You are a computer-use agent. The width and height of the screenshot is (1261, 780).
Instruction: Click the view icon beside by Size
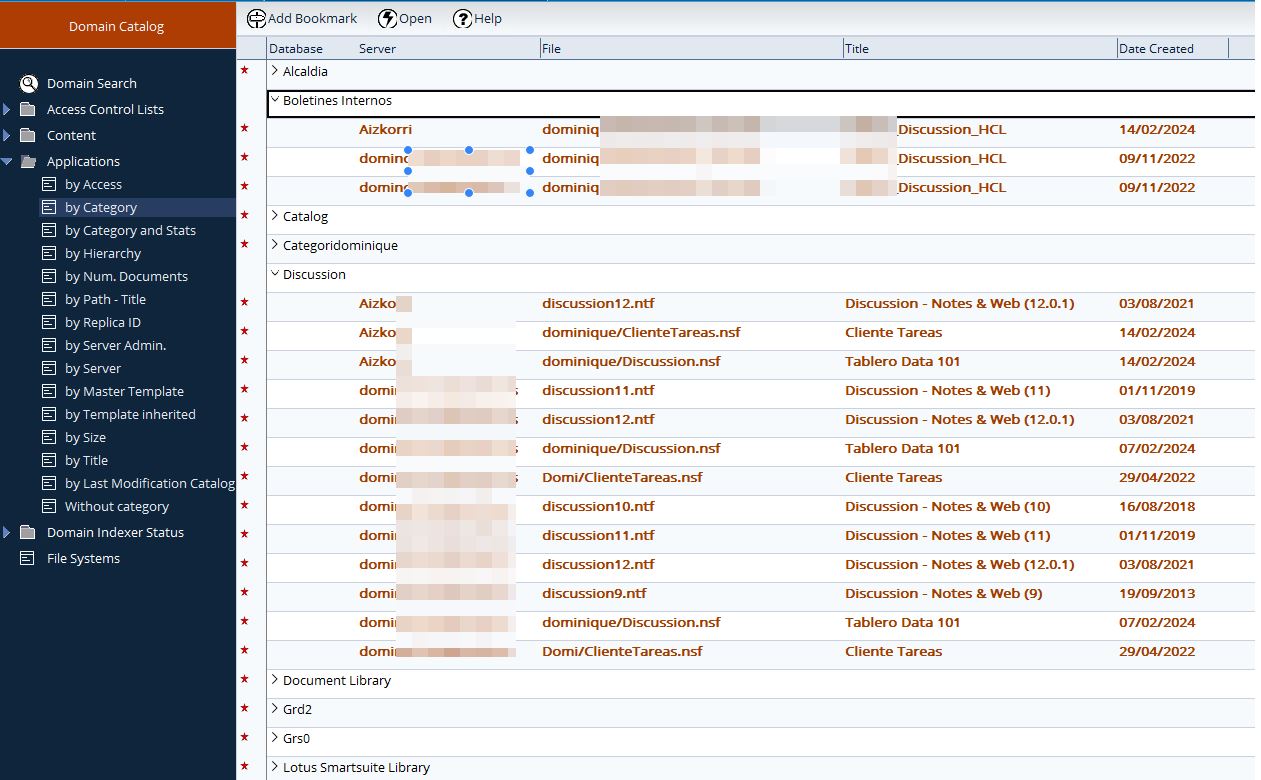click(49, 437)
